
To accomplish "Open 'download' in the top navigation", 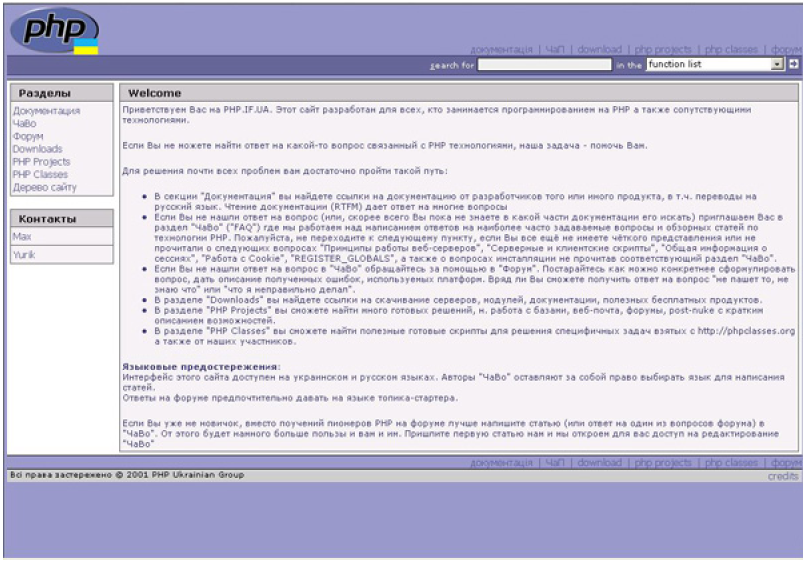I will (599, 49).
